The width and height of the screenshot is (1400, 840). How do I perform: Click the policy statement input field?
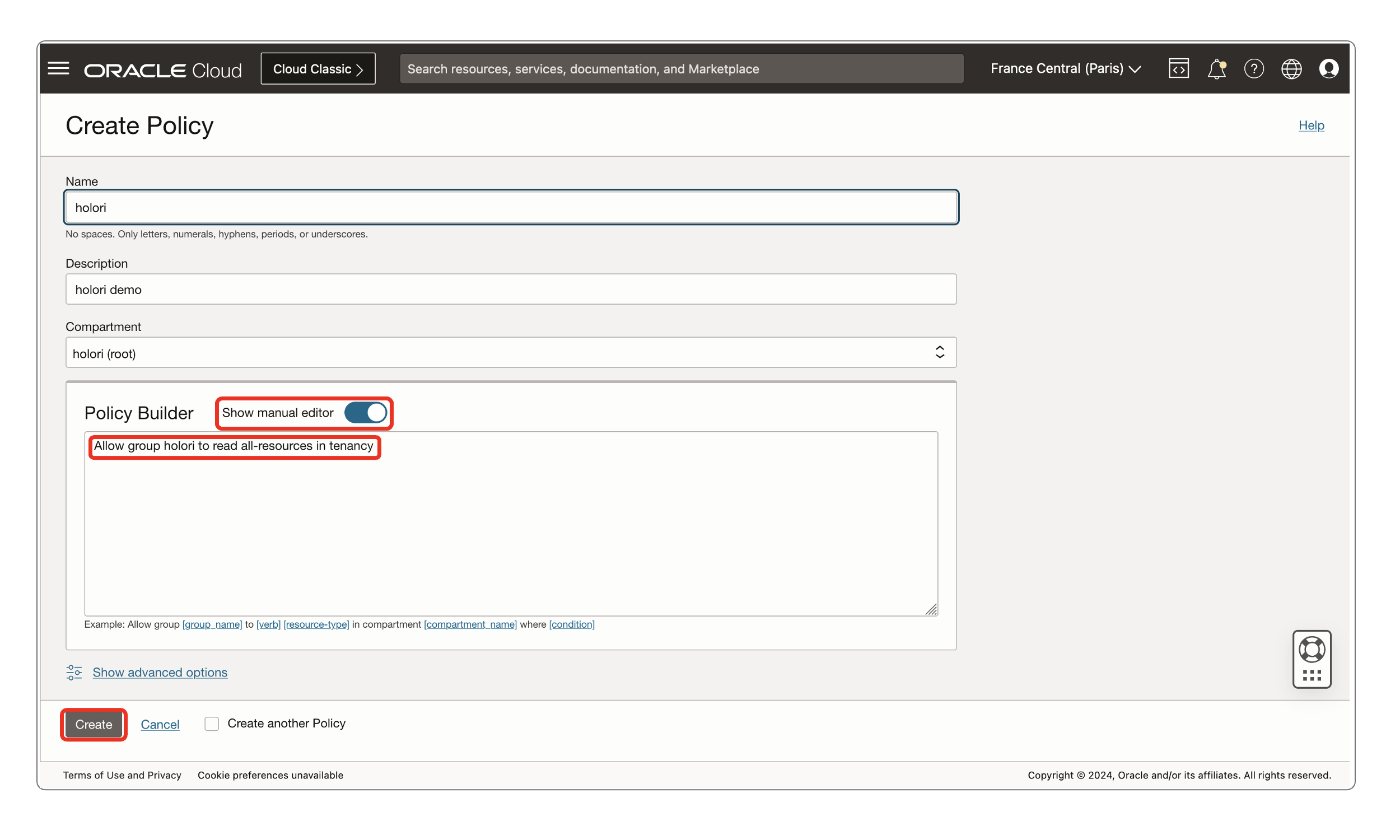(x=511, y=524)
